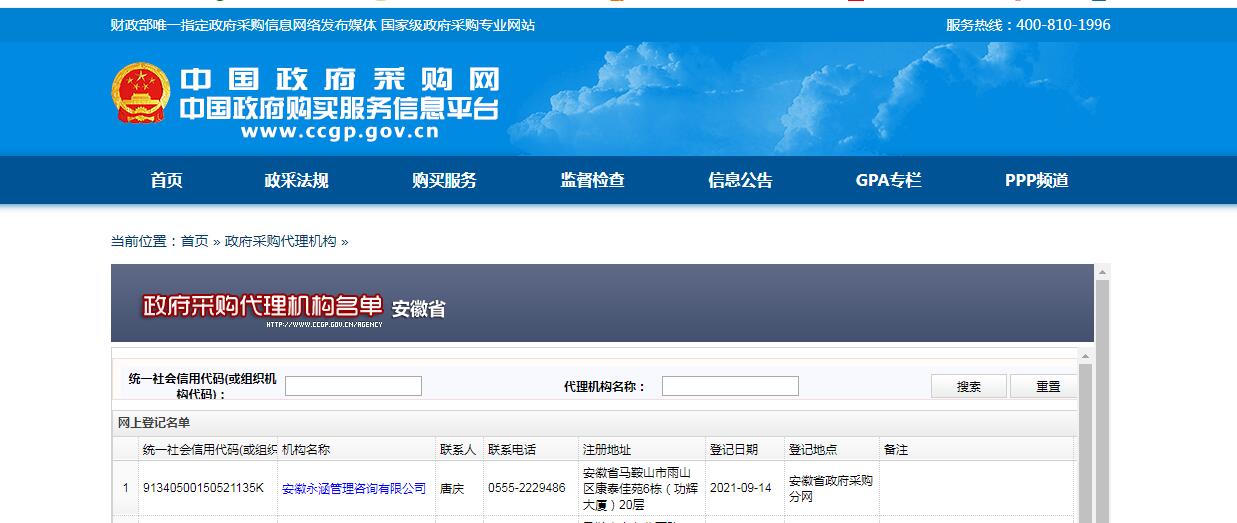Open the 首页 navigation menu item

click(x=166, y=181)
